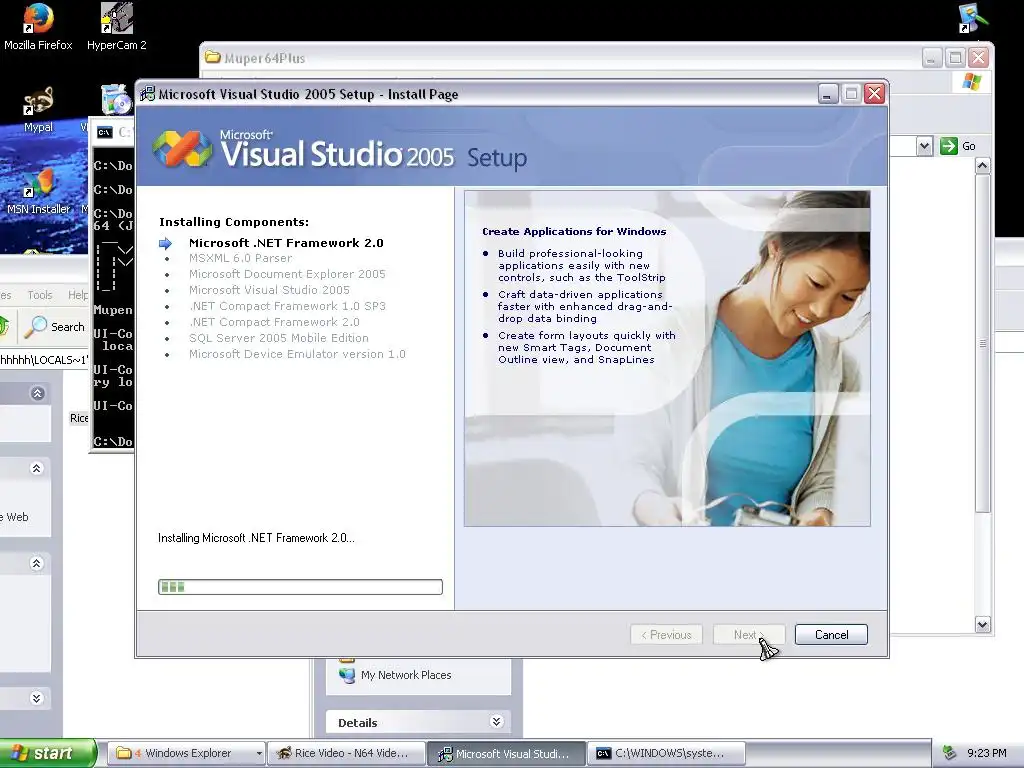
Task: Click the taskbar clock 9:23 PM
Action: tap(986, 753)
